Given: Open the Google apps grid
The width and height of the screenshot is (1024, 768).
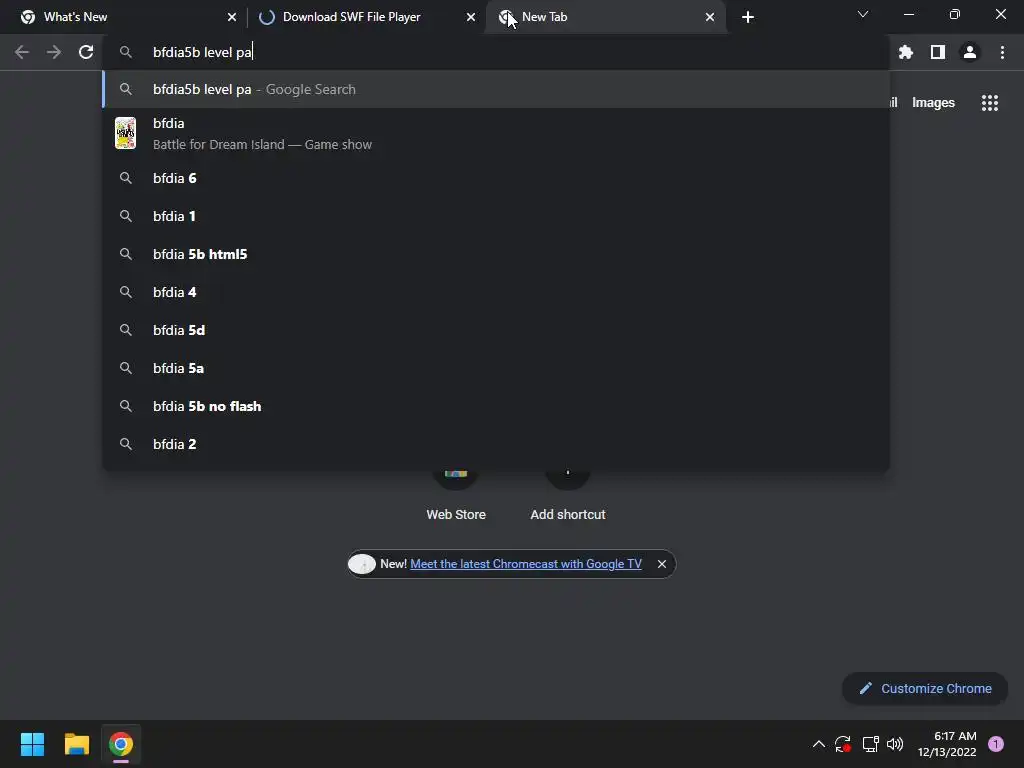Looking at the screenshot, I should 990,103.
